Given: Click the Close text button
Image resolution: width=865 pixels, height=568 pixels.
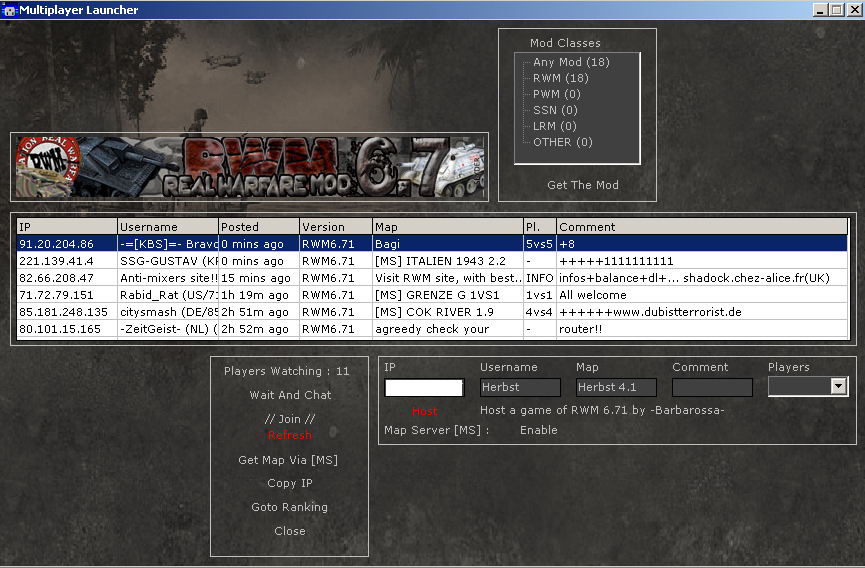Looking at the screenshot, I should [290, 531].
